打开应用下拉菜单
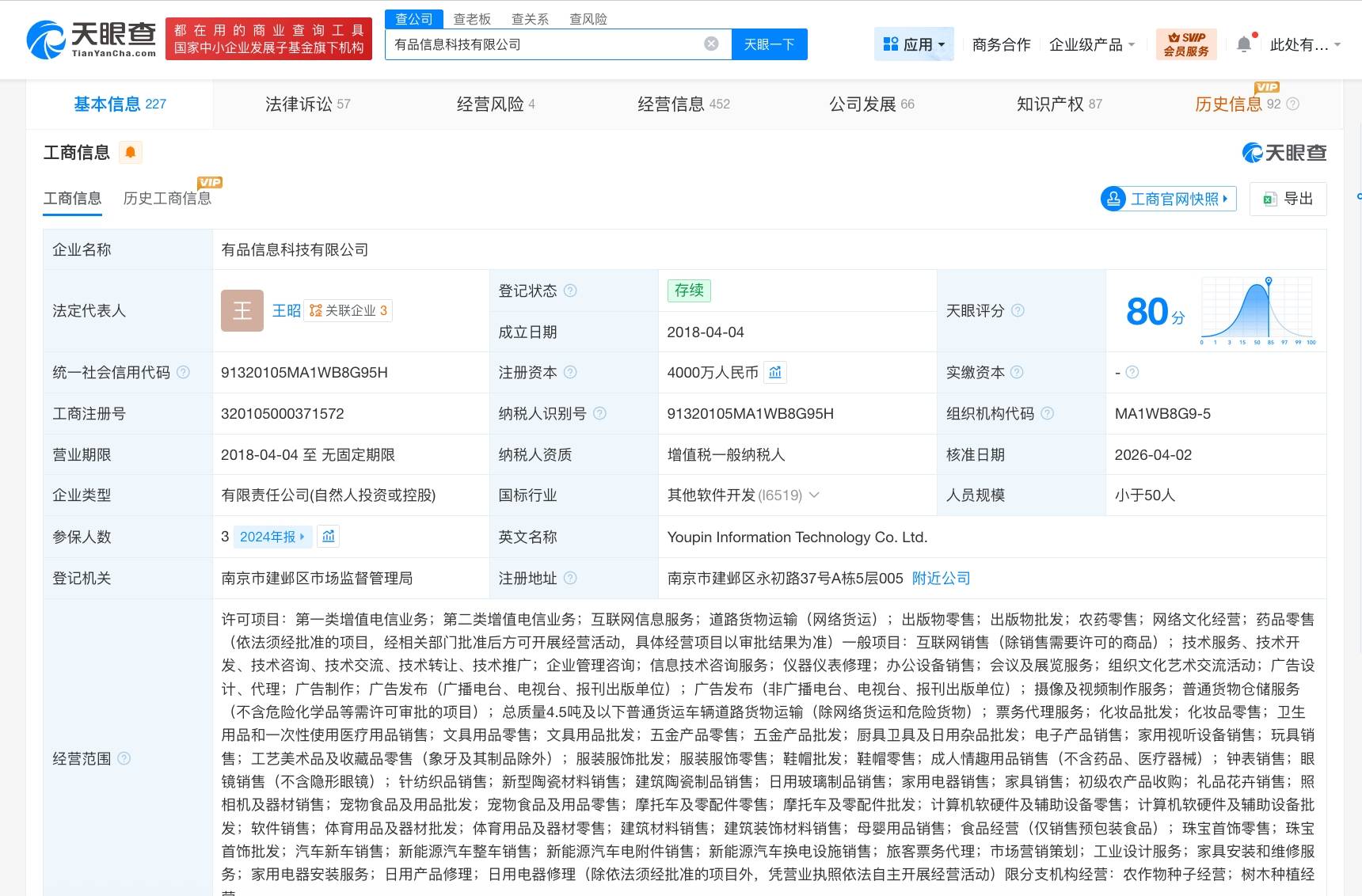Screen dimensions: 1362x896 pos(914,44)
